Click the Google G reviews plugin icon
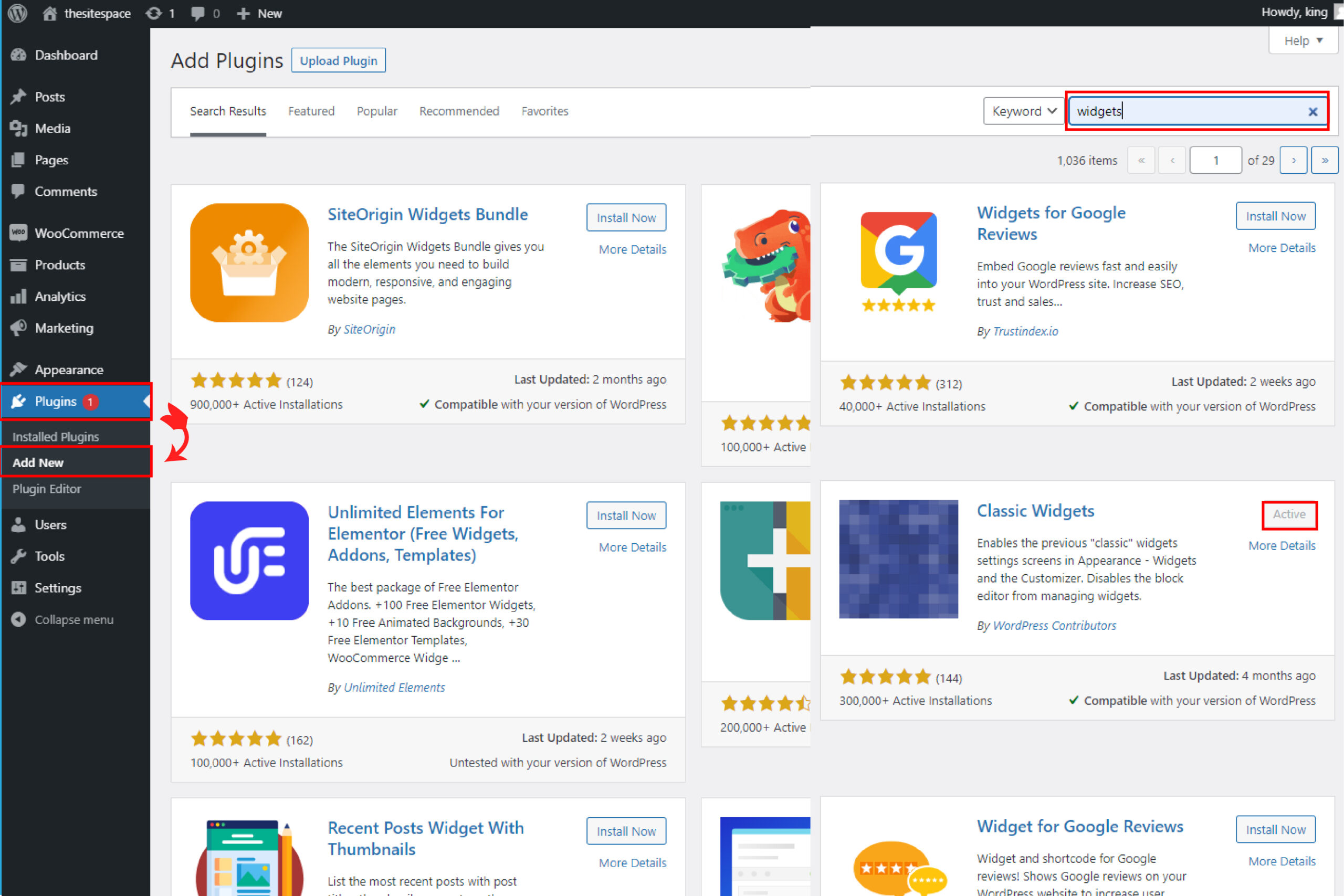Image resolution: width=1344 pixels, height=896 pixels. pos(899,261)
